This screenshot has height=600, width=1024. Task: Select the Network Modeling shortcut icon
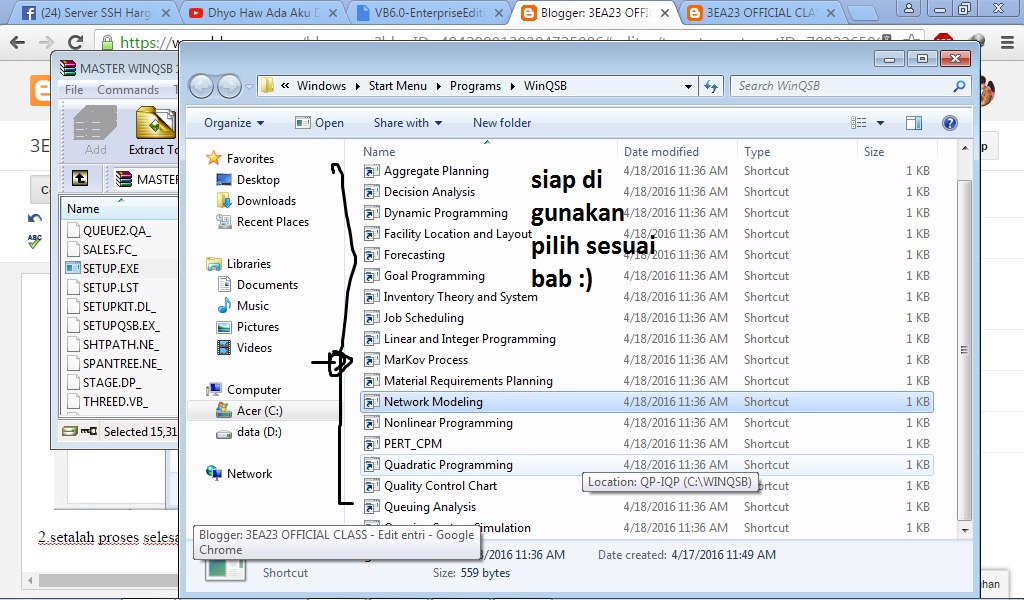372,402
